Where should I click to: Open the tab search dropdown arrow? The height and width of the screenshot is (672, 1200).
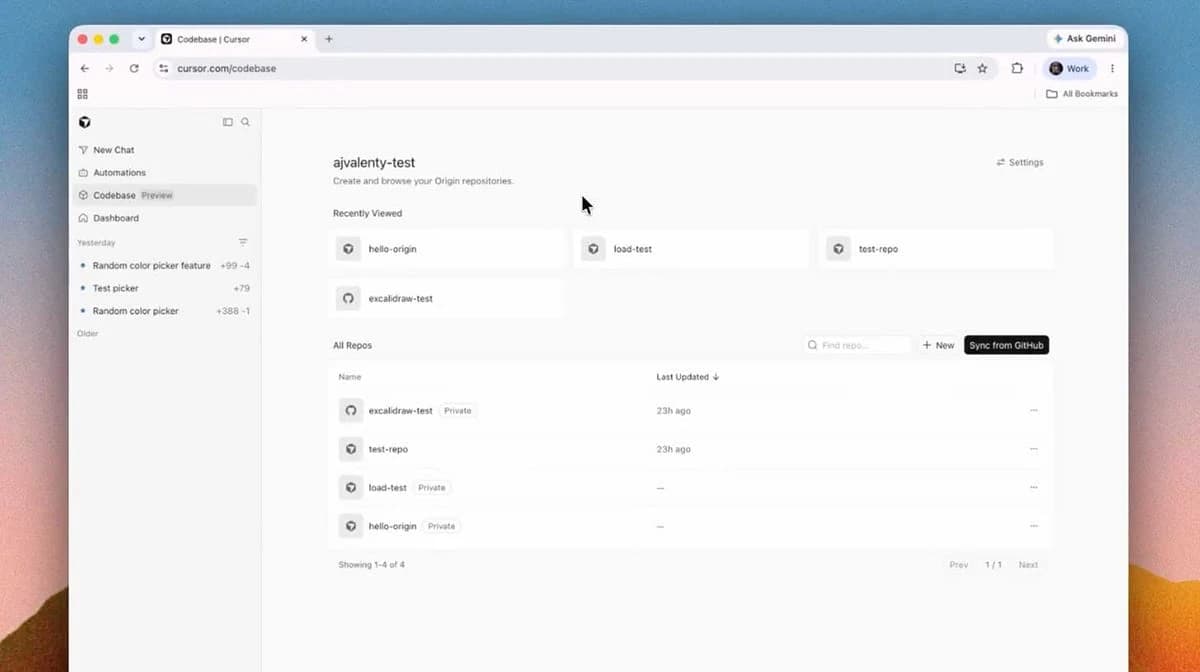tap(141, 39)
